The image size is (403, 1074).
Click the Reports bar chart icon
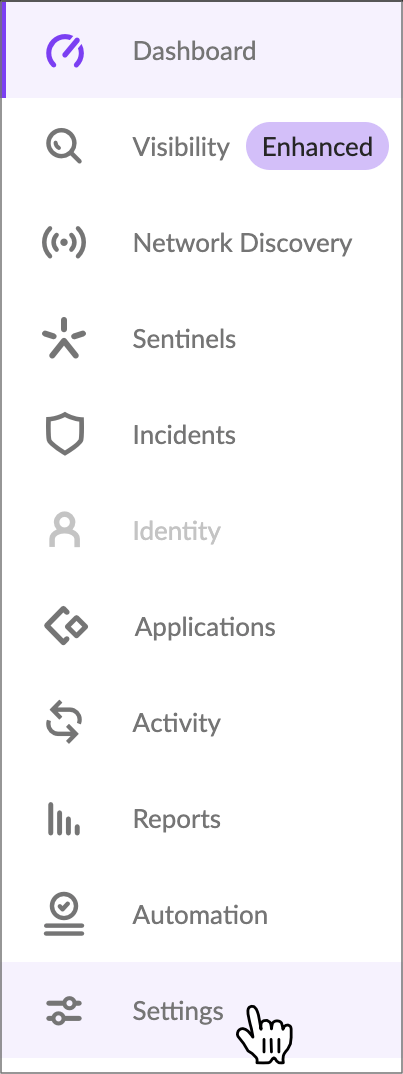click(64, 819)
